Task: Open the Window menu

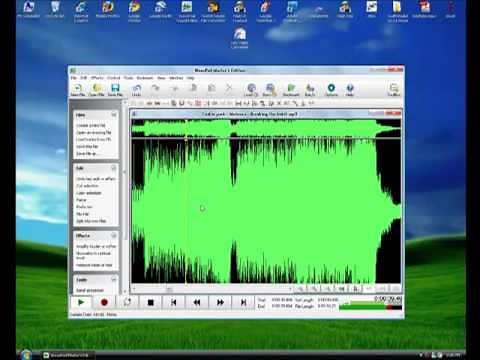Action: pos(176,78)
